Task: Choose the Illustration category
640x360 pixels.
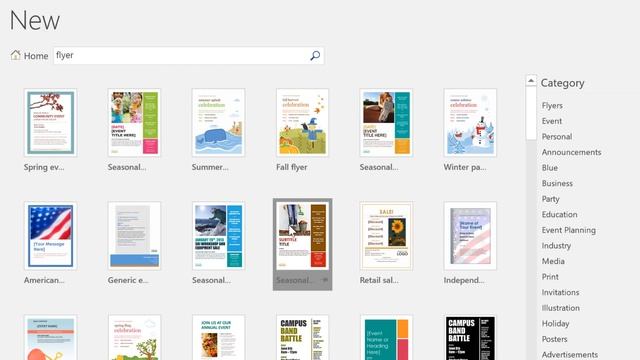Action: click(x=560, y=308)
